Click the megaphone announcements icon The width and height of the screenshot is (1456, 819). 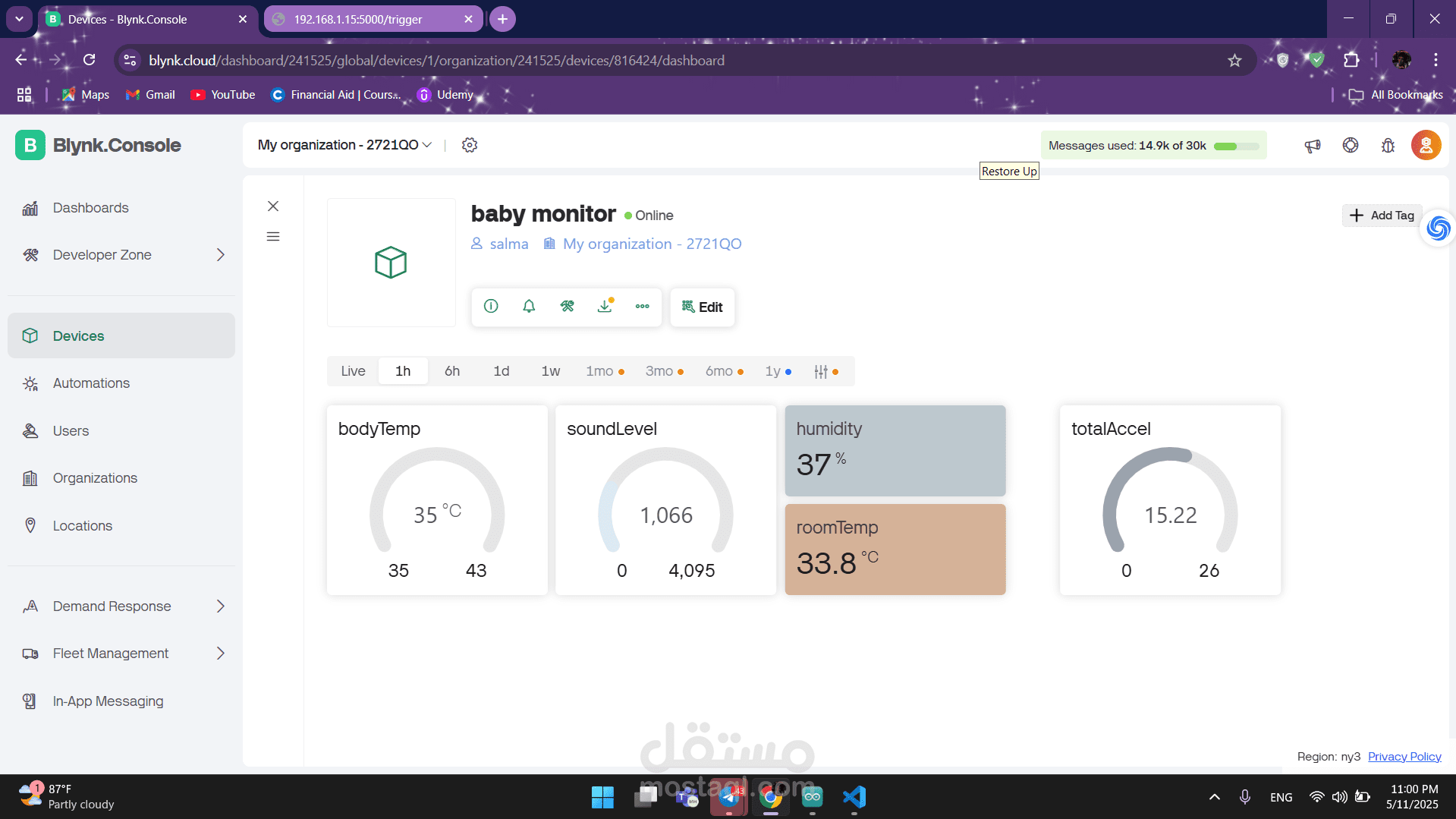click(x=1313, y=146)
